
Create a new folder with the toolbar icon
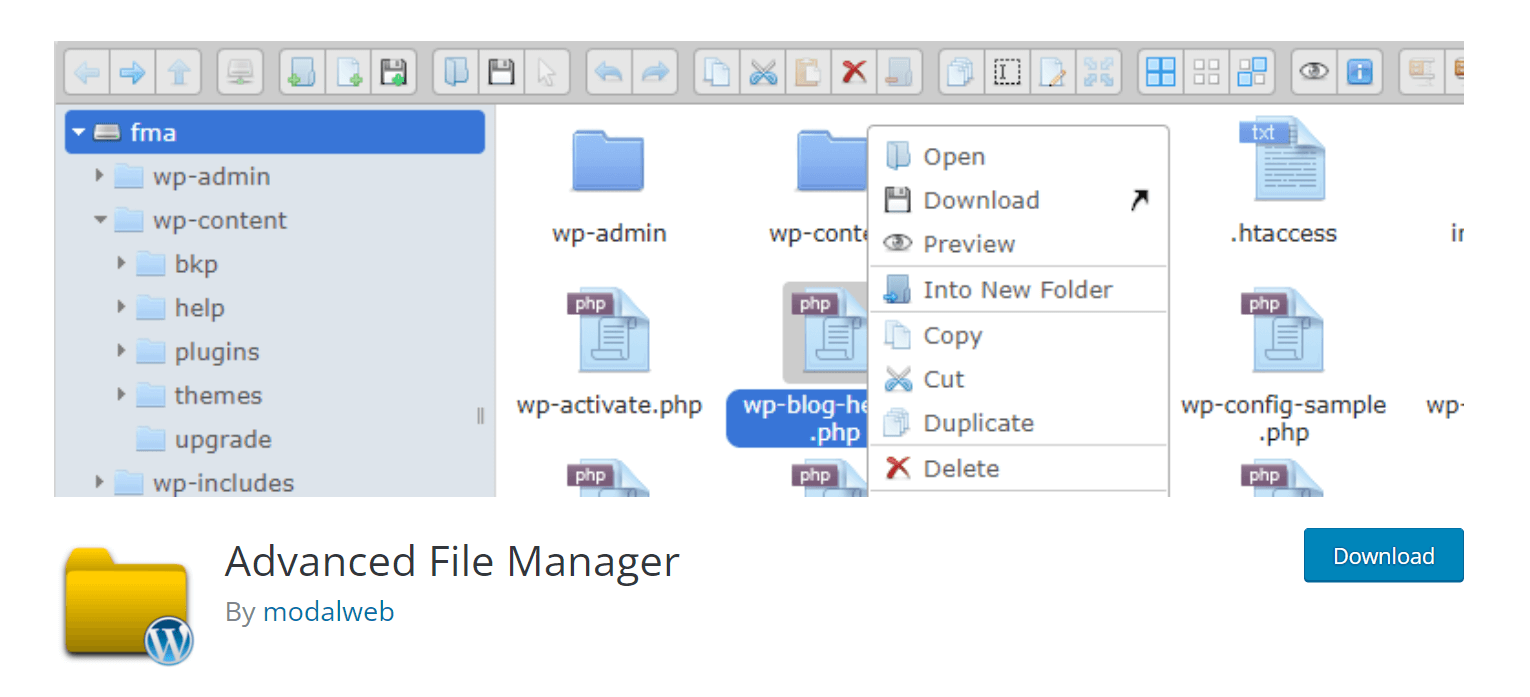tap(302, 72)
